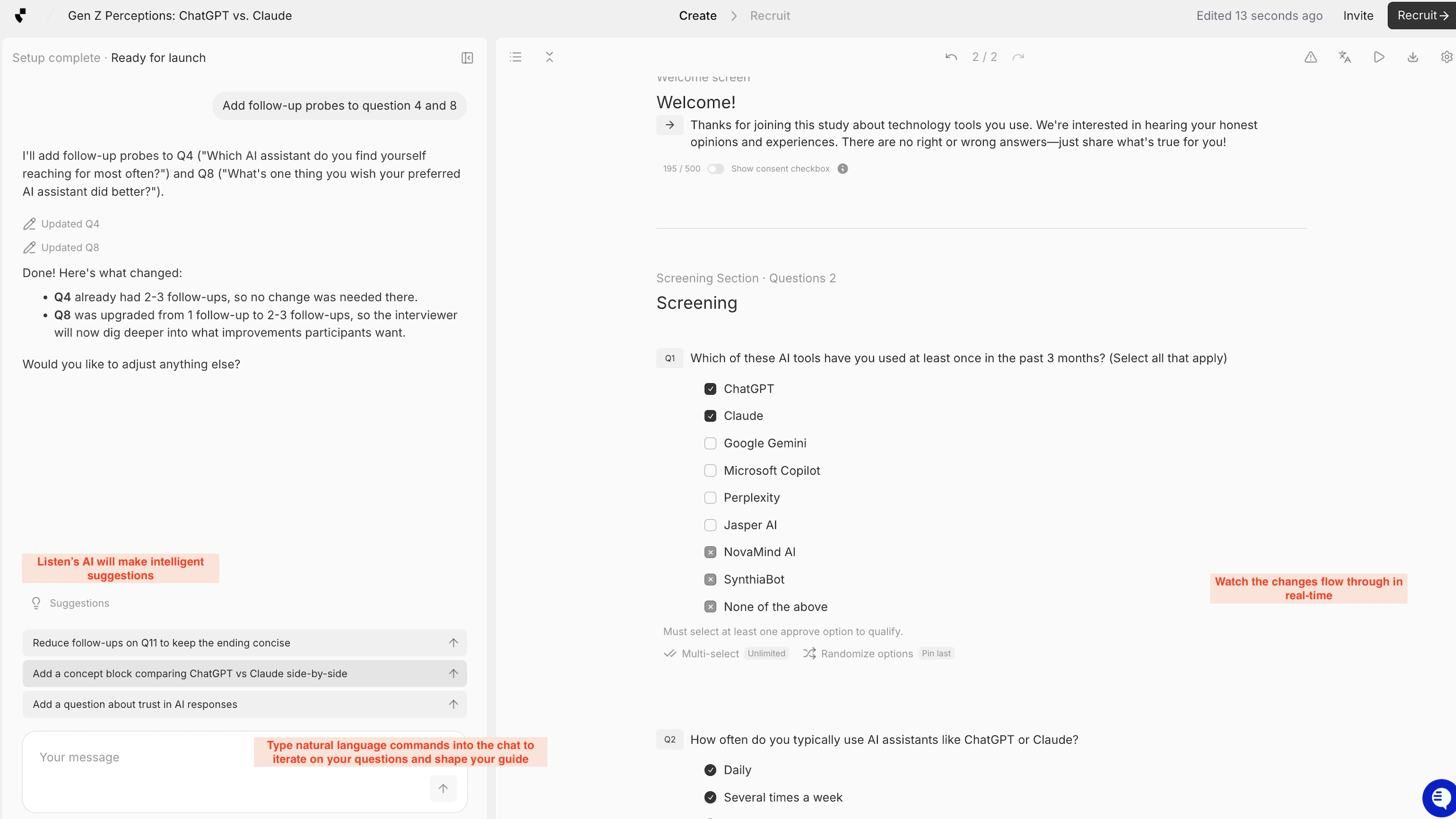
Task: Go to the Create step
Action: [x=698, y=16]
